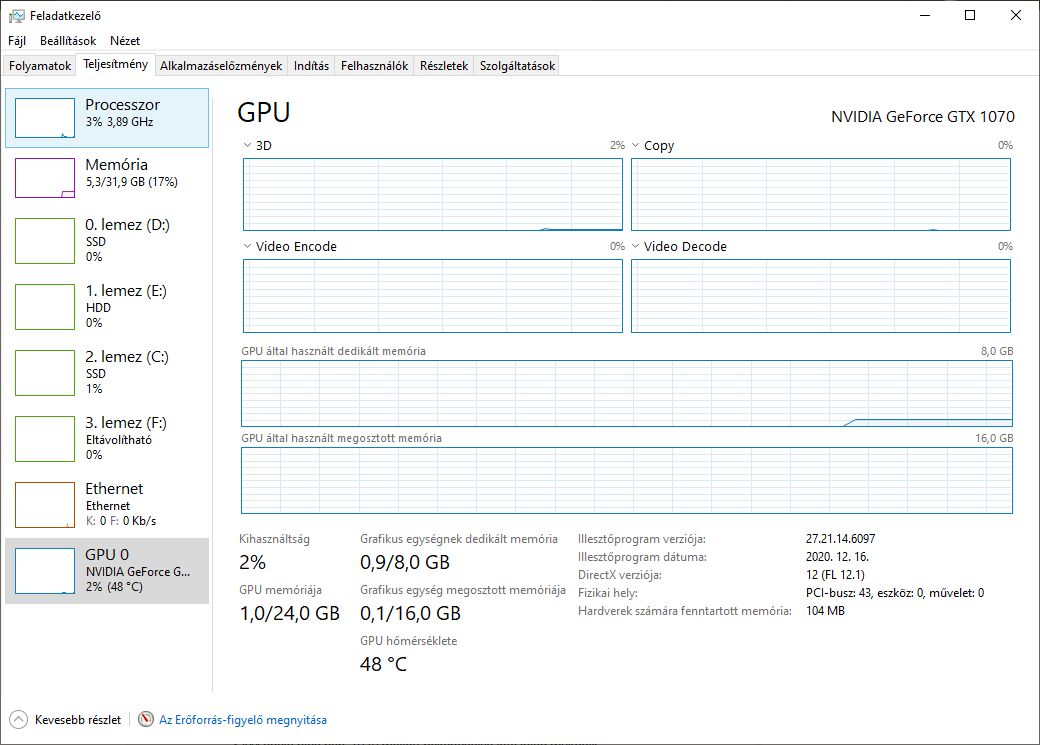Open the Fájl menu
The width and height of the screenshot is (1040, 745).
[x=17, y=41]
